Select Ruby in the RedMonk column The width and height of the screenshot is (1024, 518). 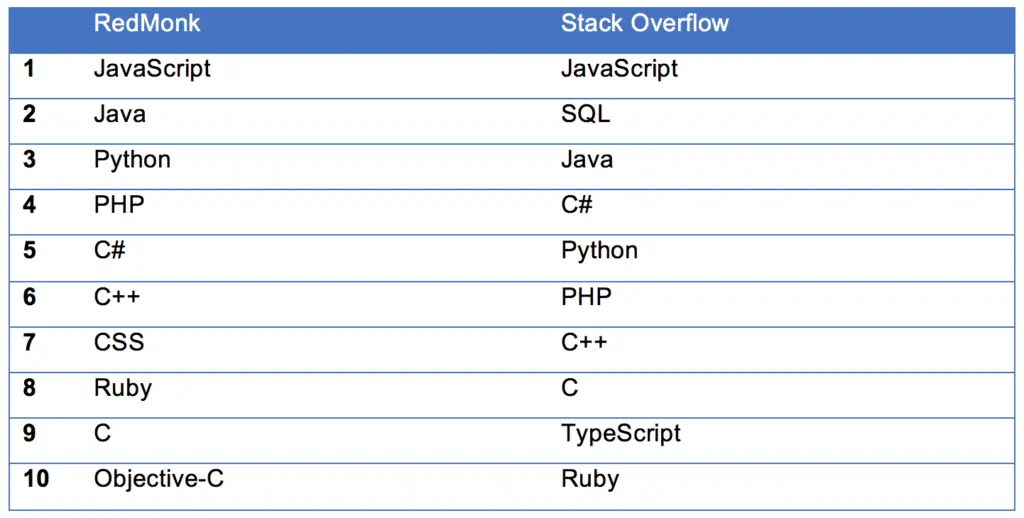tap(123, 388)
